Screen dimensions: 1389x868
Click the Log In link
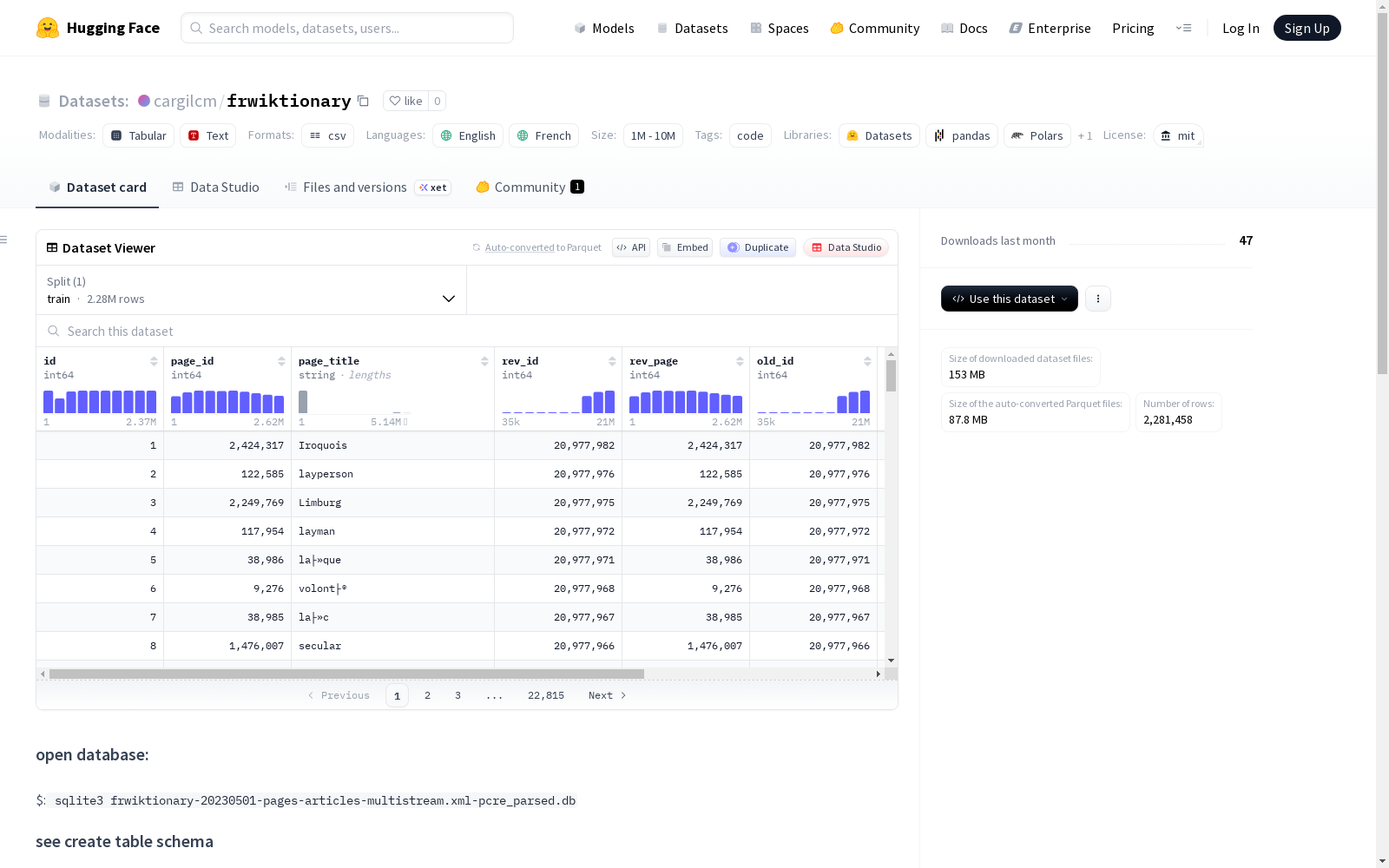coord(1241,28)
